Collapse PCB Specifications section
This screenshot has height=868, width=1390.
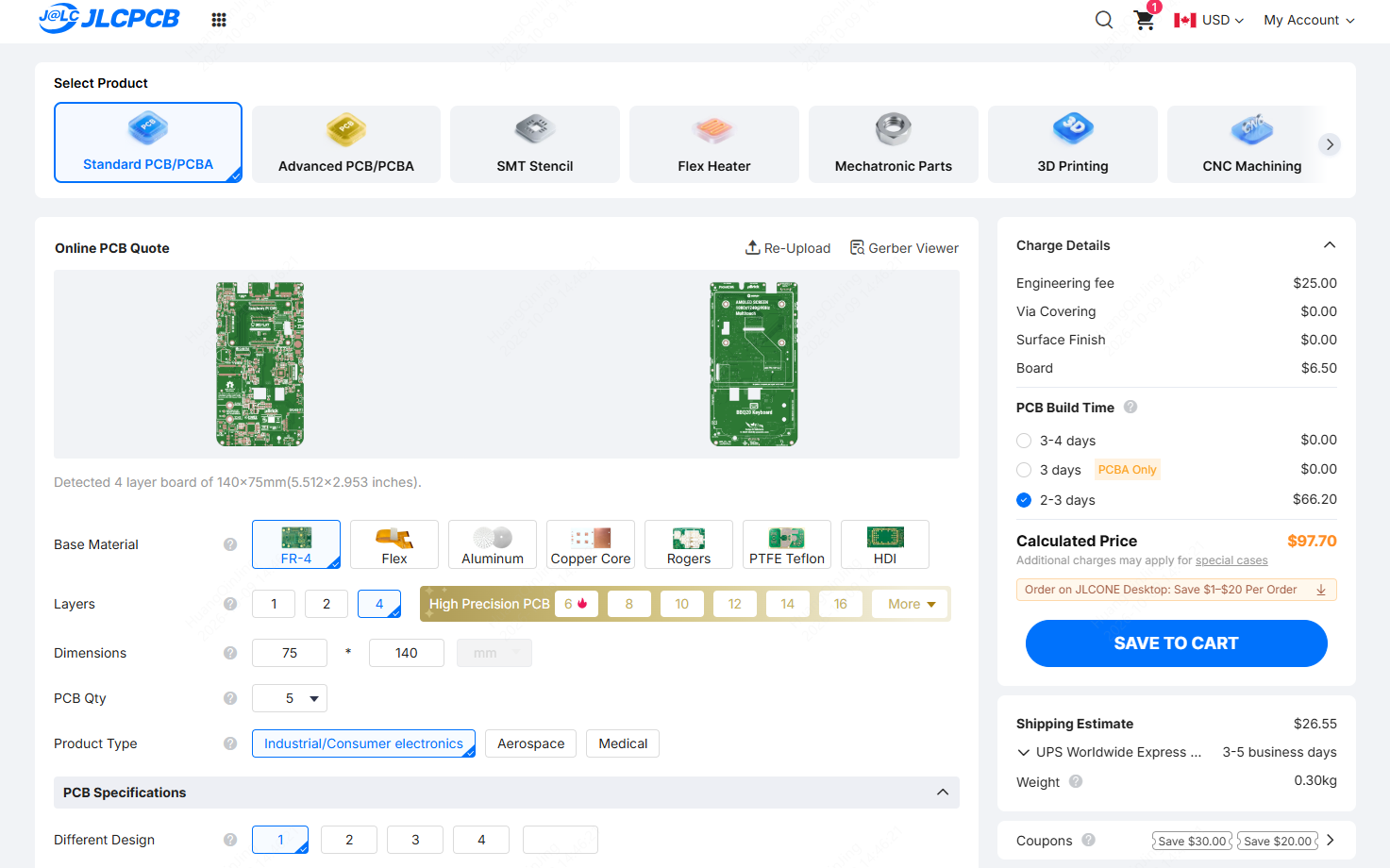tap(943, 793)
